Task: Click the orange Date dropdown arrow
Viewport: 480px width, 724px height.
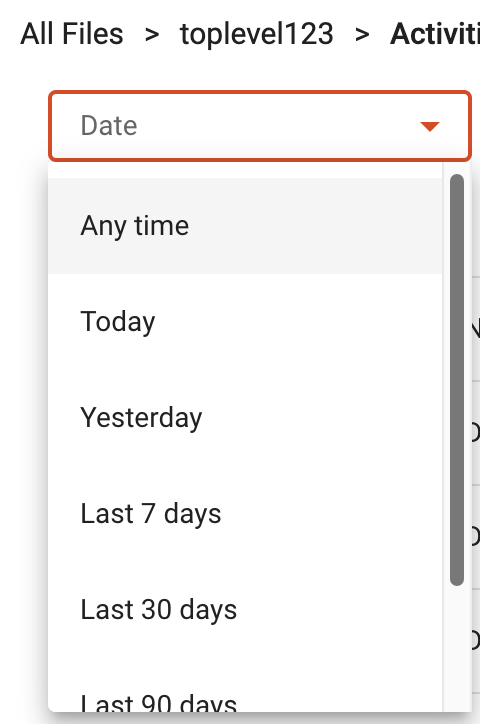Action: [430, 126]
